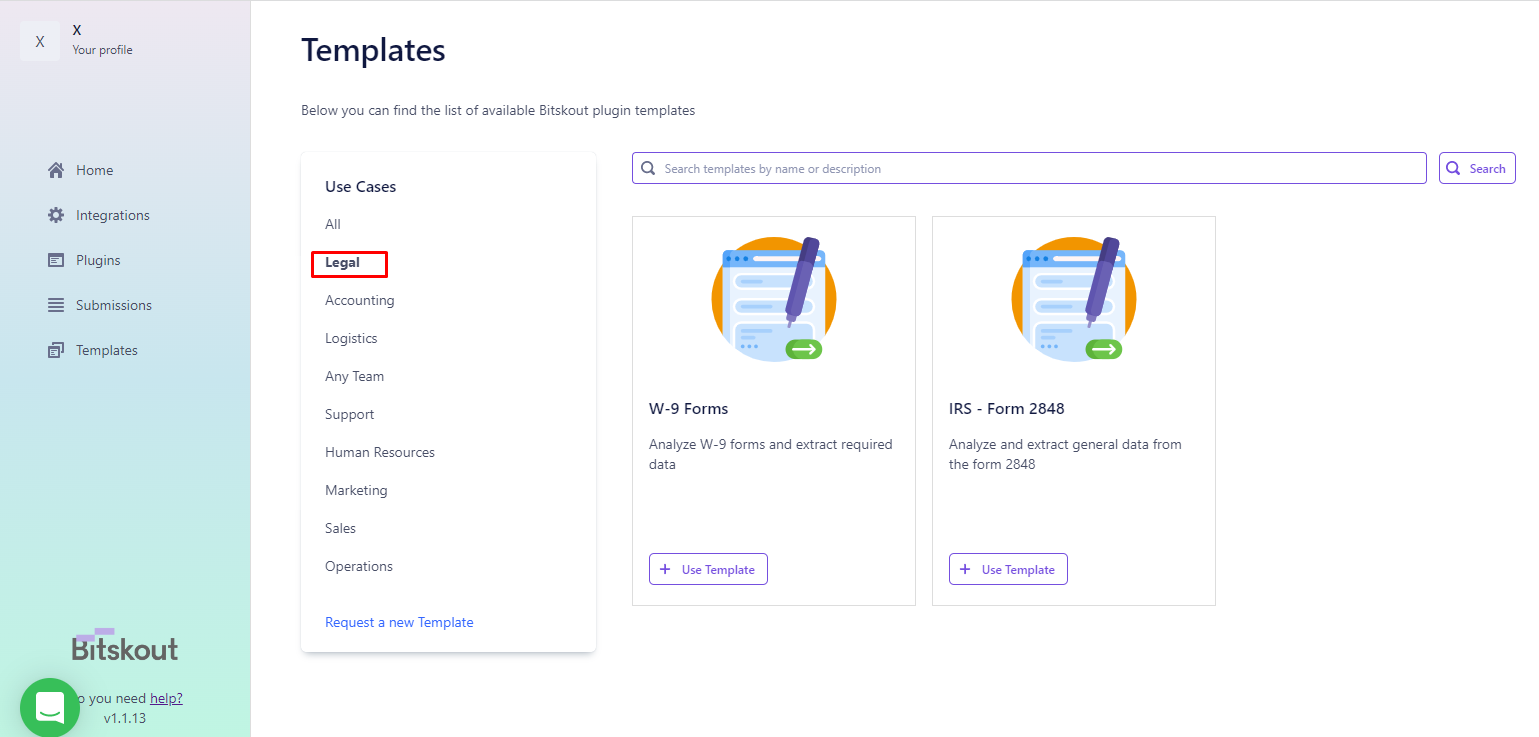Filter templates by Human Resources
The width and height of the screenshot is (1539, 737).
pos(380,452)
